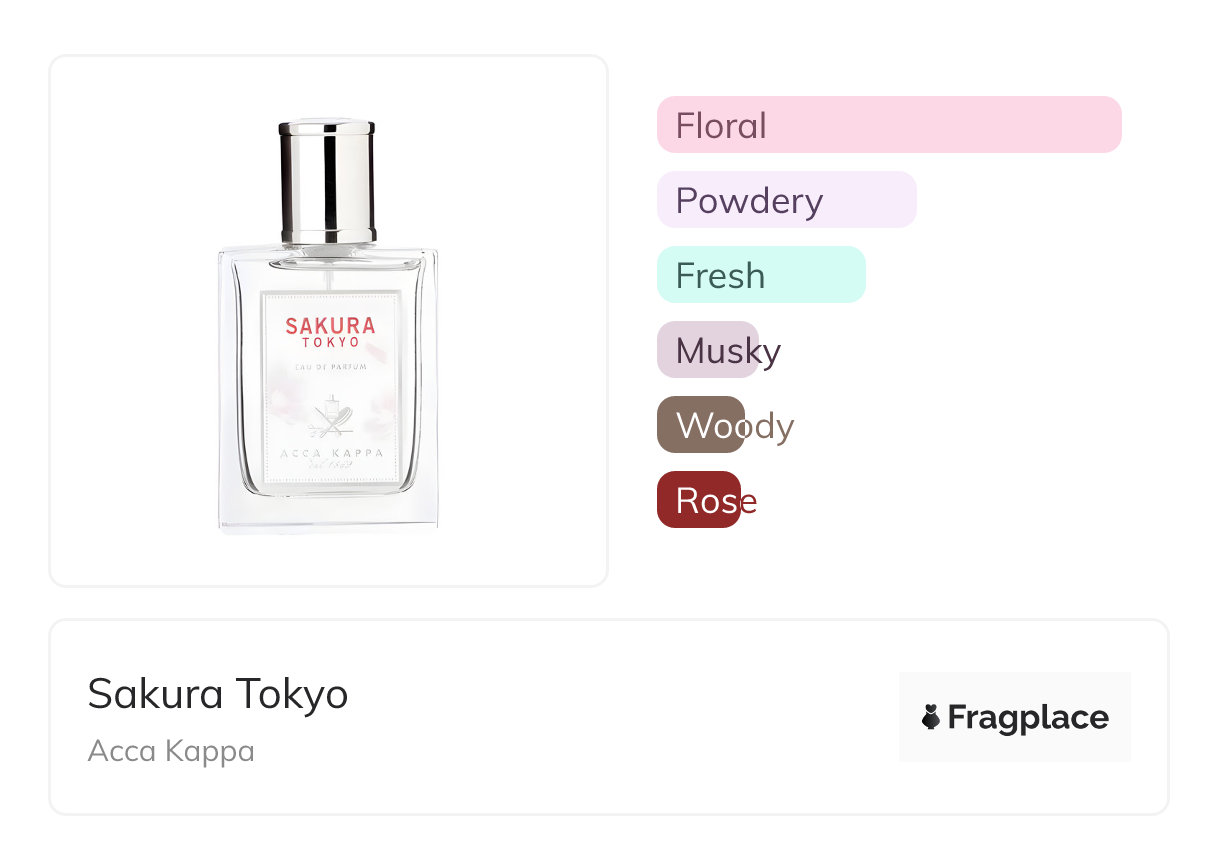1218x864 pixels.
Task: Open the Sakura Tokyo fragrance title
Action: (218, 694)
